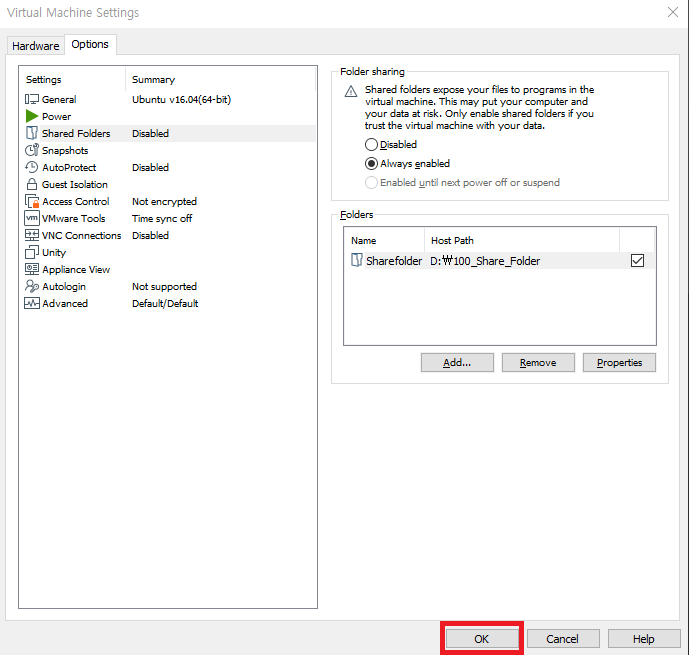
Task: Switch to the Hardware tab
Action: click(x=36, y=46)
